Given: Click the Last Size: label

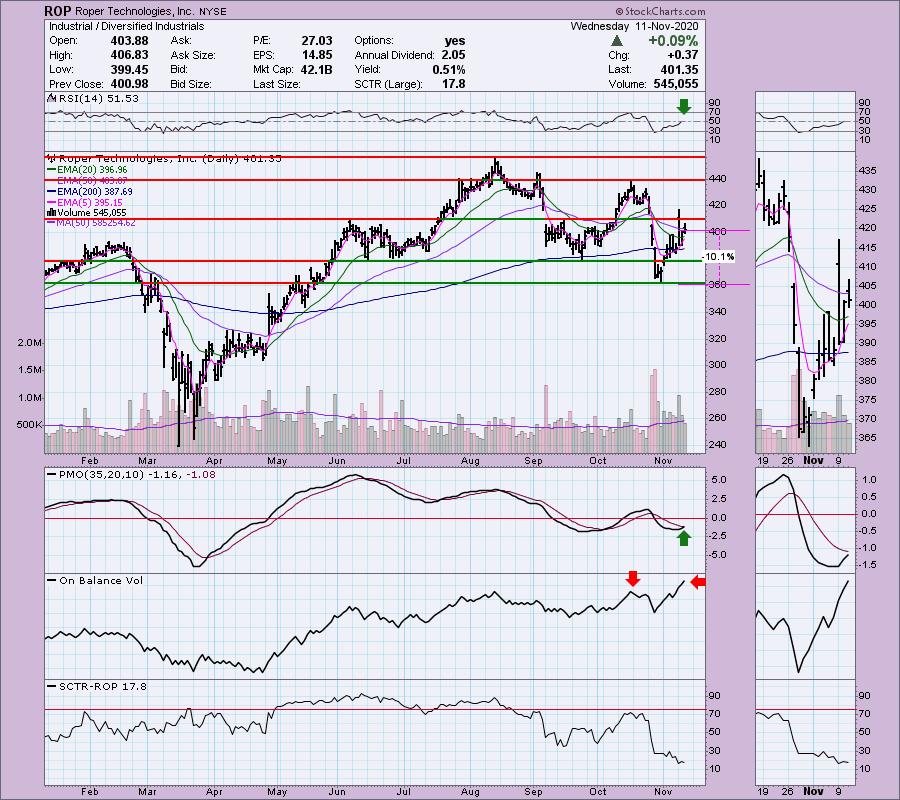Looking at the screenshot, I should (x=277, y=84).
